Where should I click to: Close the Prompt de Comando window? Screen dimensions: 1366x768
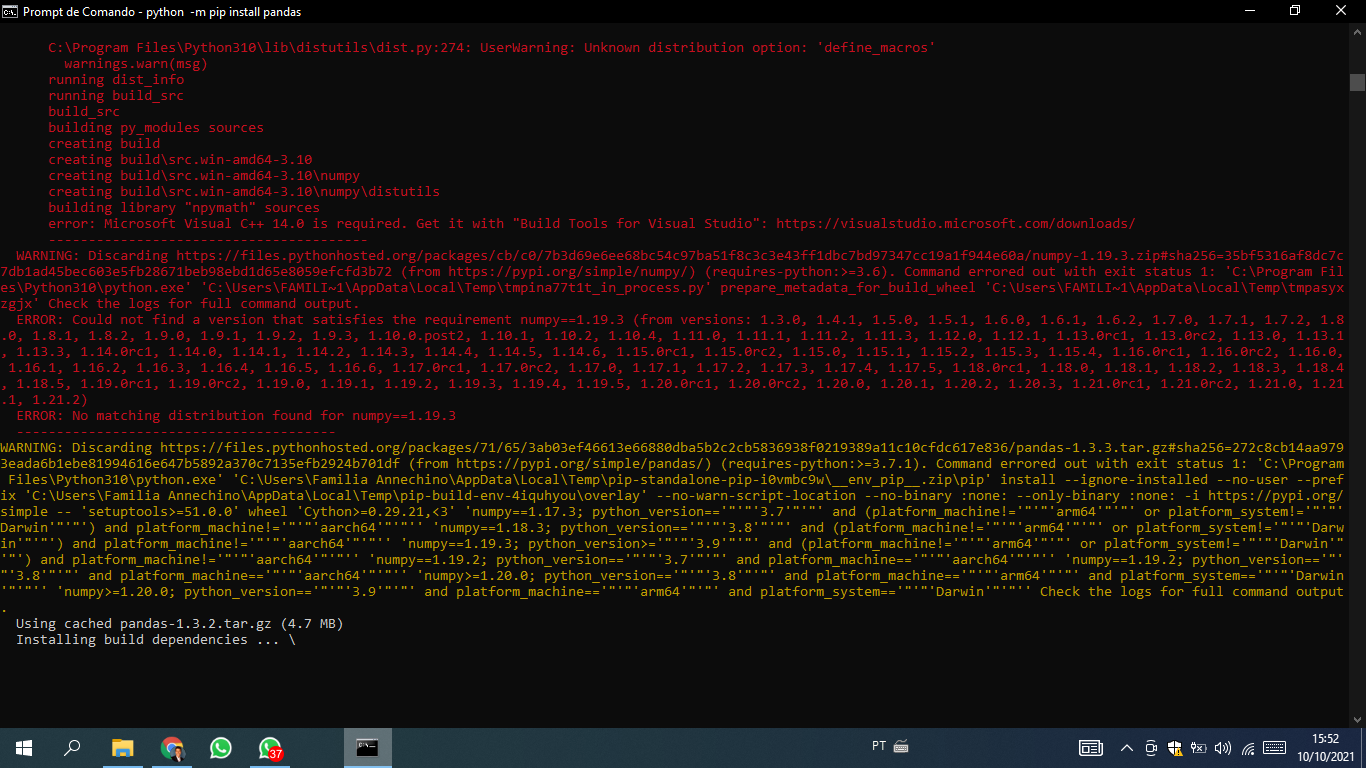(1341, 11)
